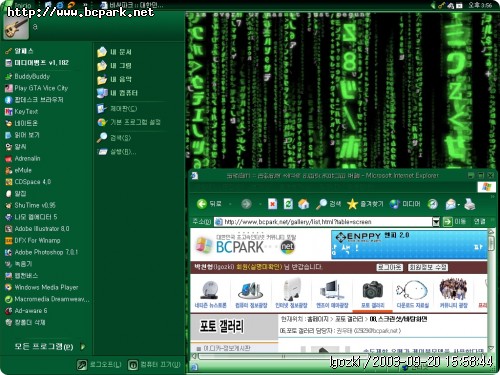
Task: Click the Back arrow in Internet Explorer
Action: pyautogui.click(x=202, y=204)
